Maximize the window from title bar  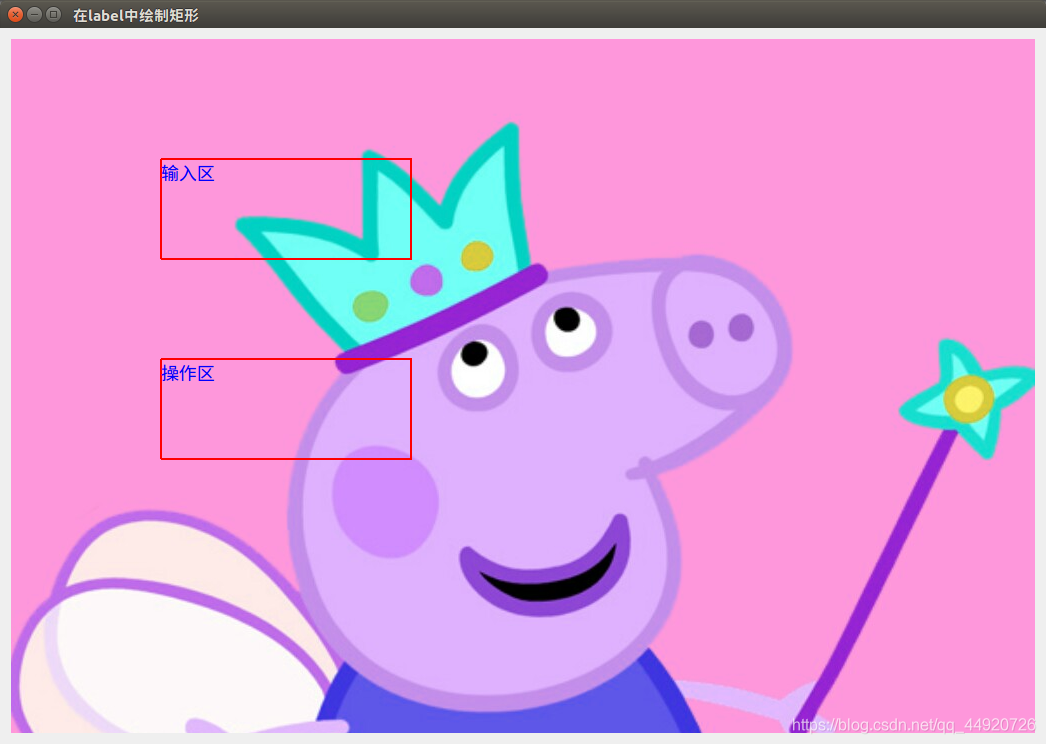[53, 14]
